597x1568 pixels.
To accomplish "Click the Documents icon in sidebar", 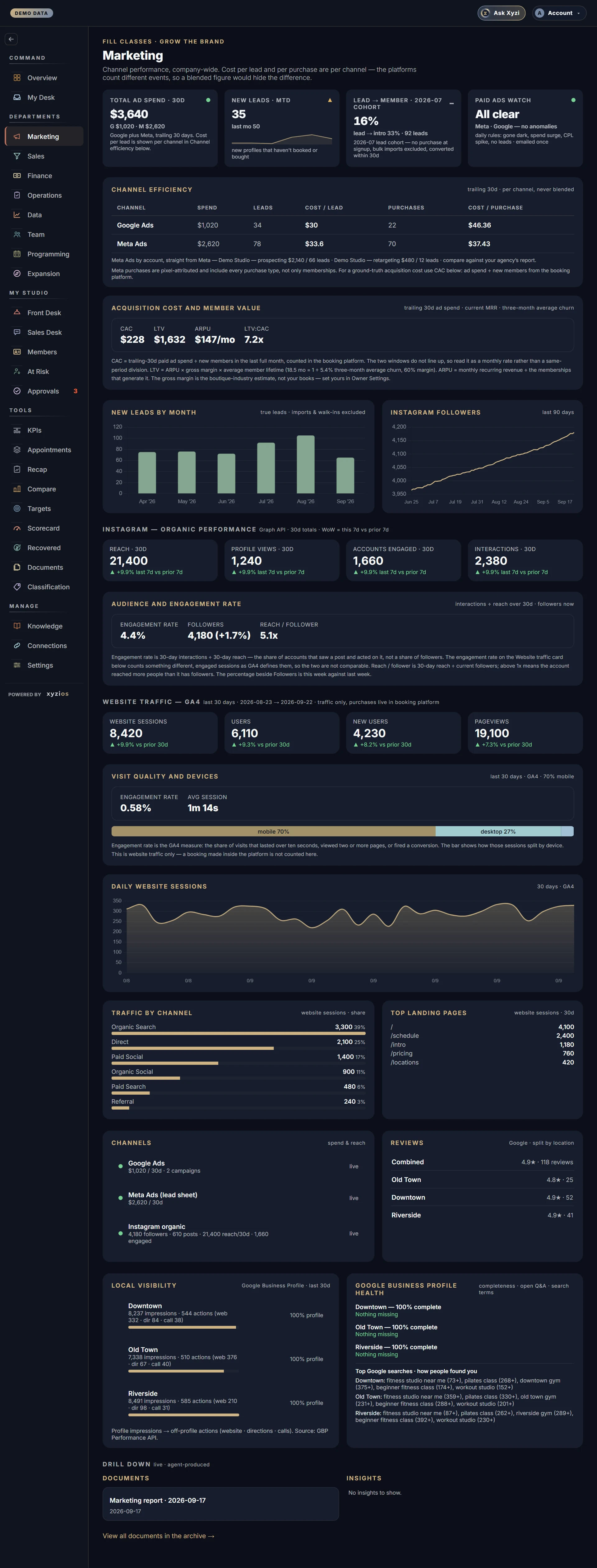I will pos(17,567).
